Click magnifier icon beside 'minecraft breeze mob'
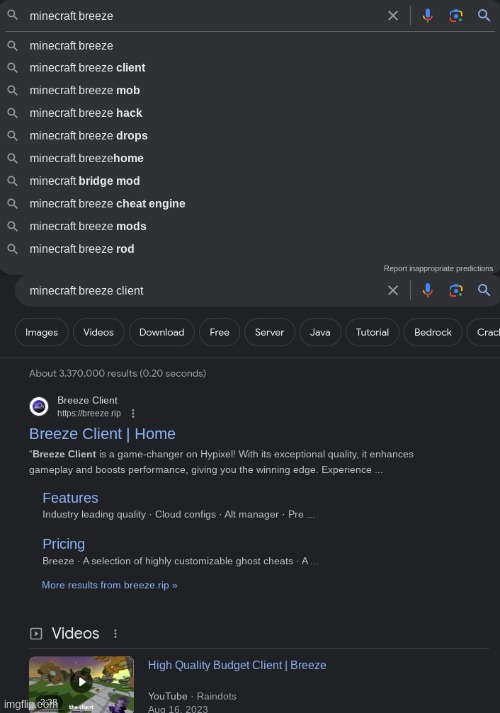This screenshot has width=500, height=713. pos(12,90)
